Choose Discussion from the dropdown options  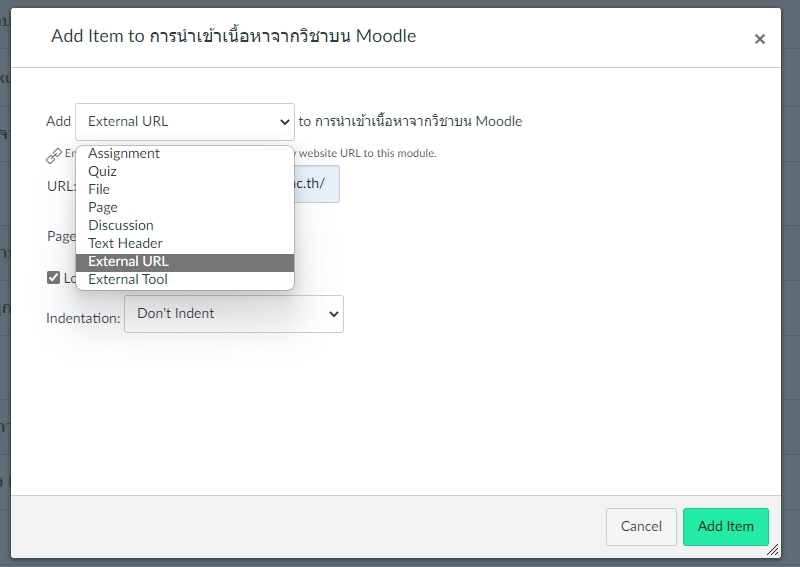[121, 225]
